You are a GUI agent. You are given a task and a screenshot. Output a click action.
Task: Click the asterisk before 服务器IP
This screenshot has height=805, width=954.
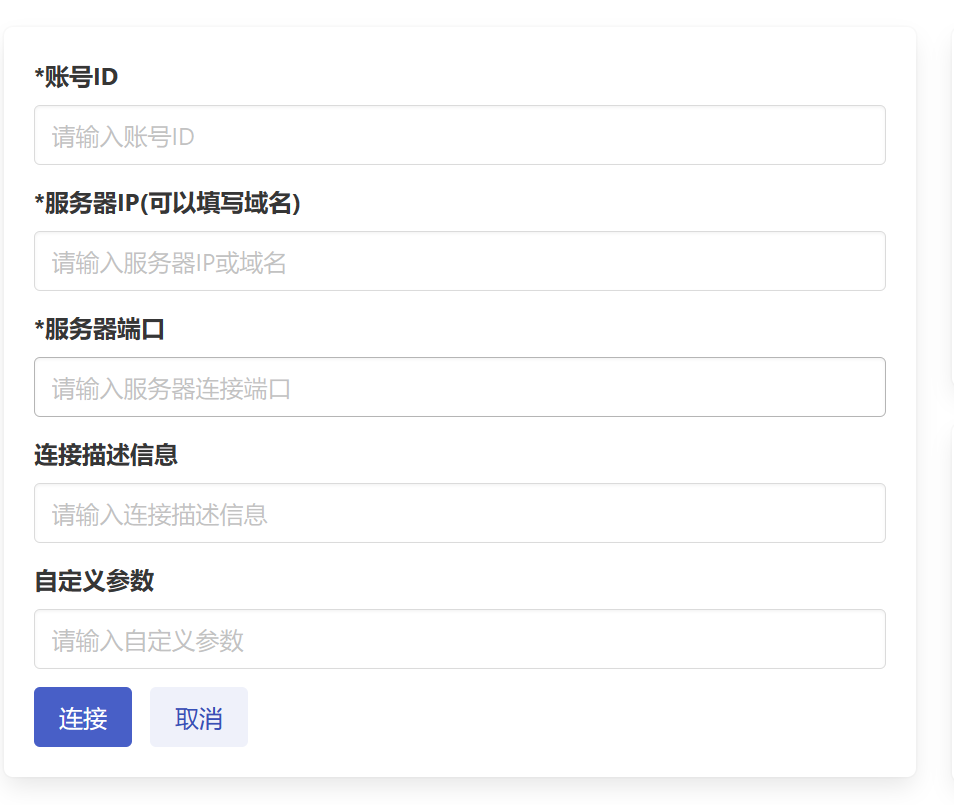point(39,201)
